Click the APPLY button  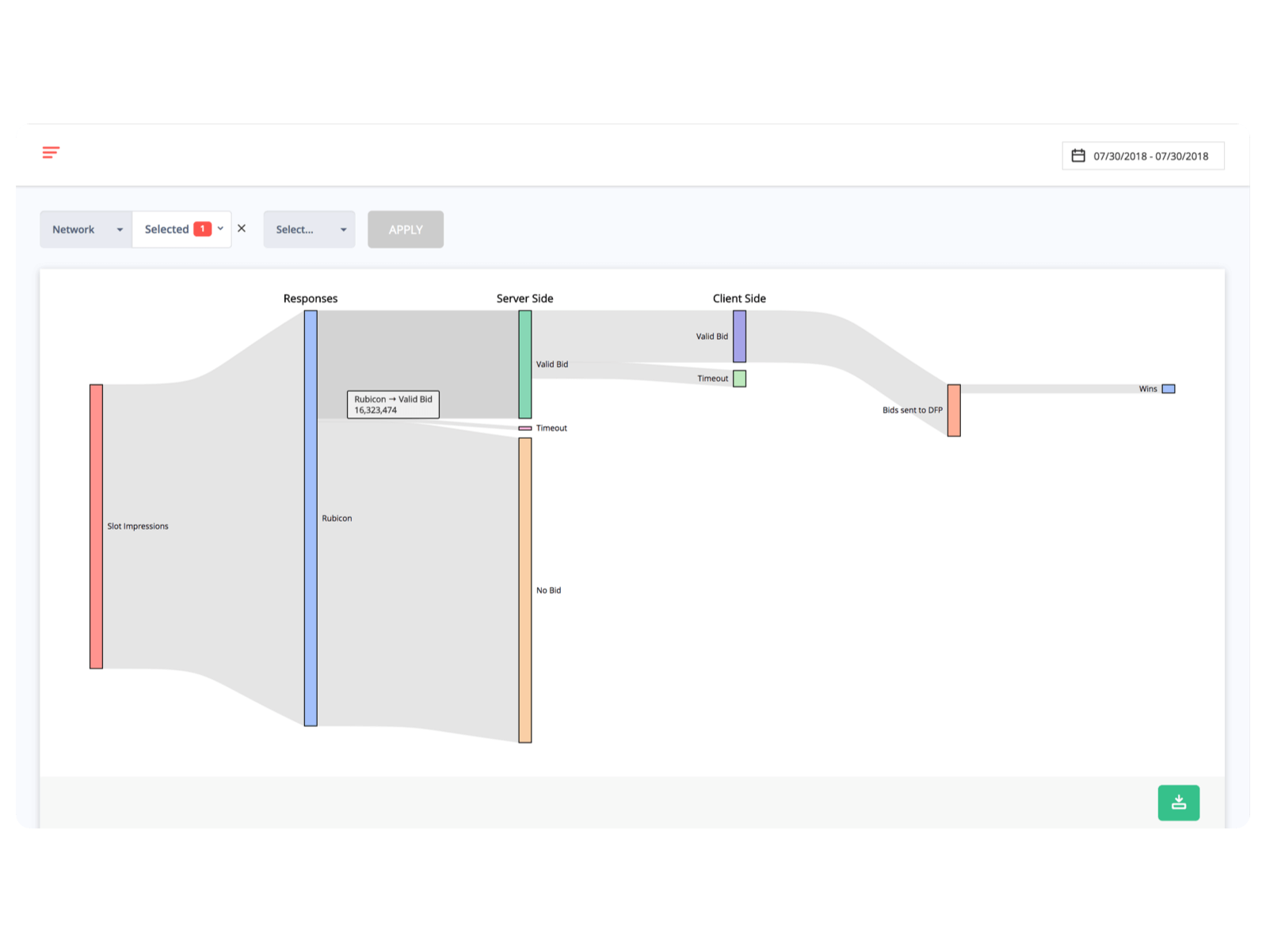coord(406,230)
